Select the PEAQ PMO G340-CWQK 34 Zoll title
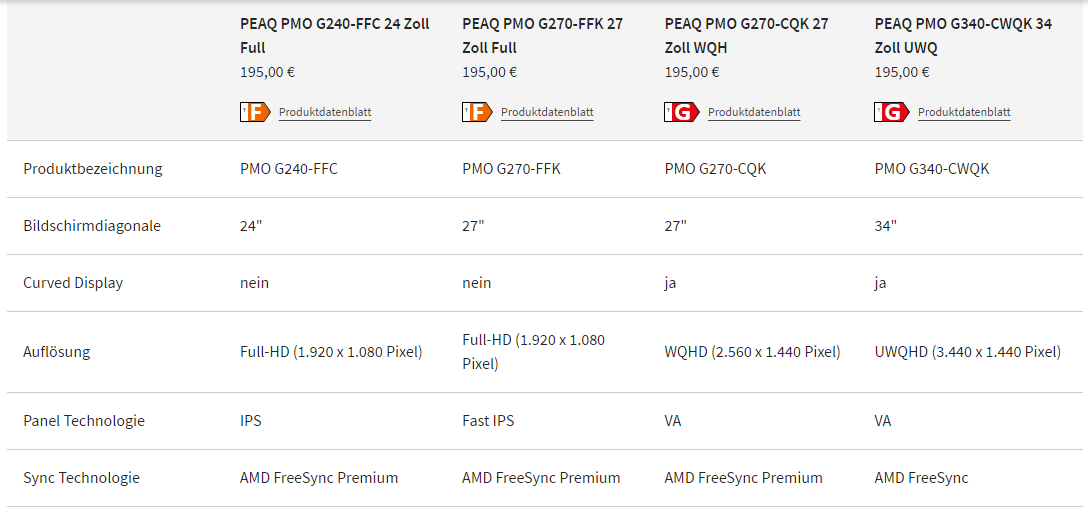 click(963, 36)
